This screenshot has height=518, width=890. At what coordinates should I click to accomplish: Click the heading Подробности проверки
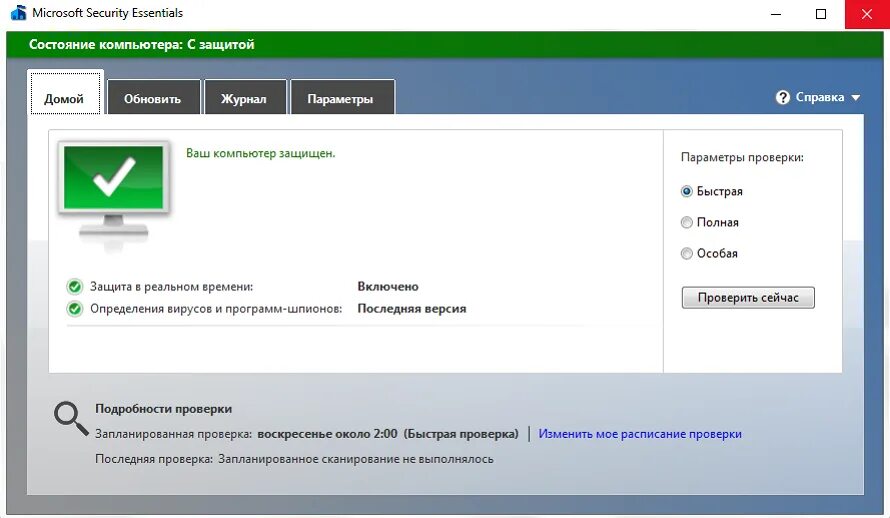click(x=163, y=408)
